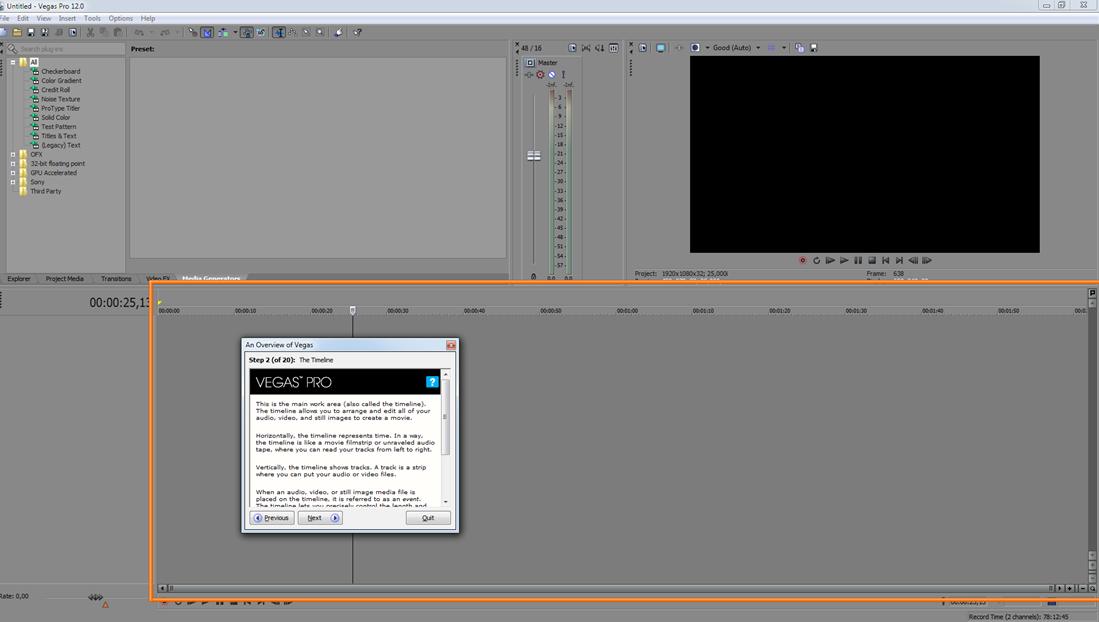Expand the Sony folder node

13,182
